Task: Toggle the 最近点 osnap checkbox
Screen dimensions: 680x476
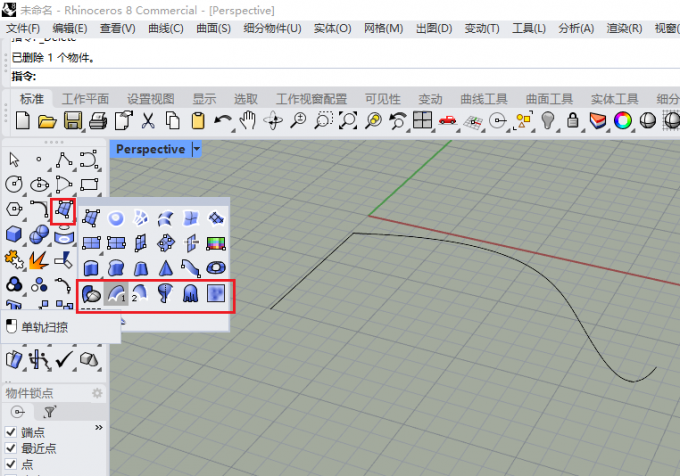Action: pos(11,448)
